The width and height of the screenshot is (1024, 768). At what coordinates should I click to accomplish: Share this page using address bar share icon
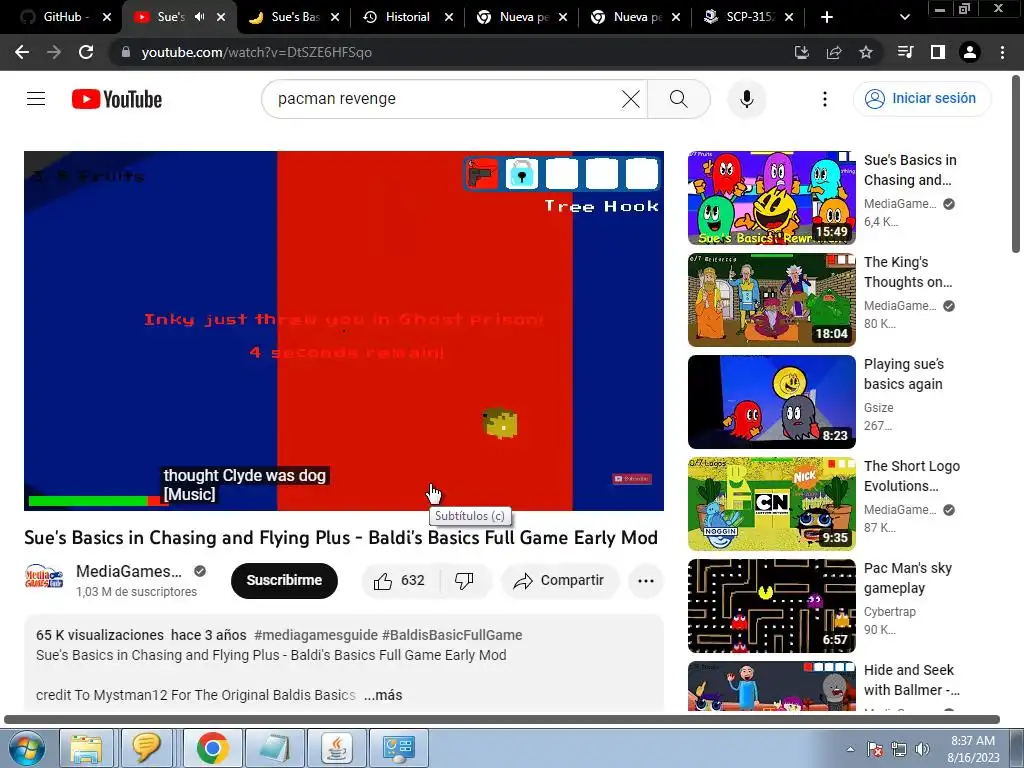[x=834, y=52]
